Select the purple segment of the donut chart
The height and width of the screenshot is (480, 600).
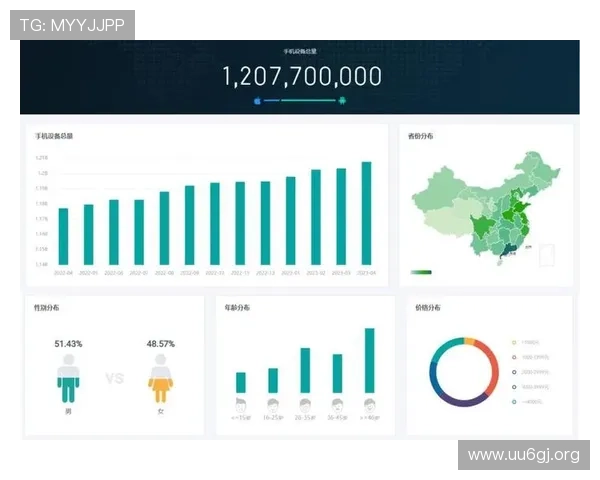pos(462,401)
